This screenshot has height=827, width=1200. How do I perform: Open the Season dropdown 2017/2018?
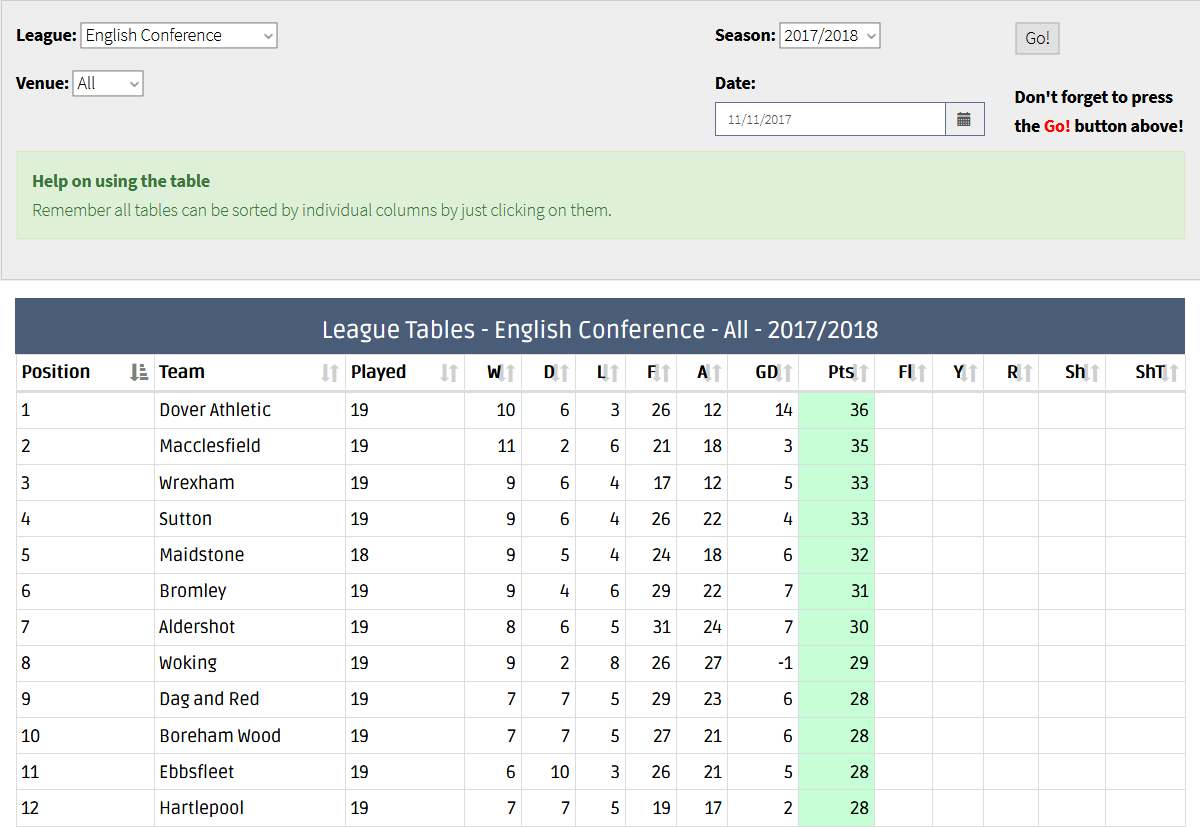tap(830, 35)
